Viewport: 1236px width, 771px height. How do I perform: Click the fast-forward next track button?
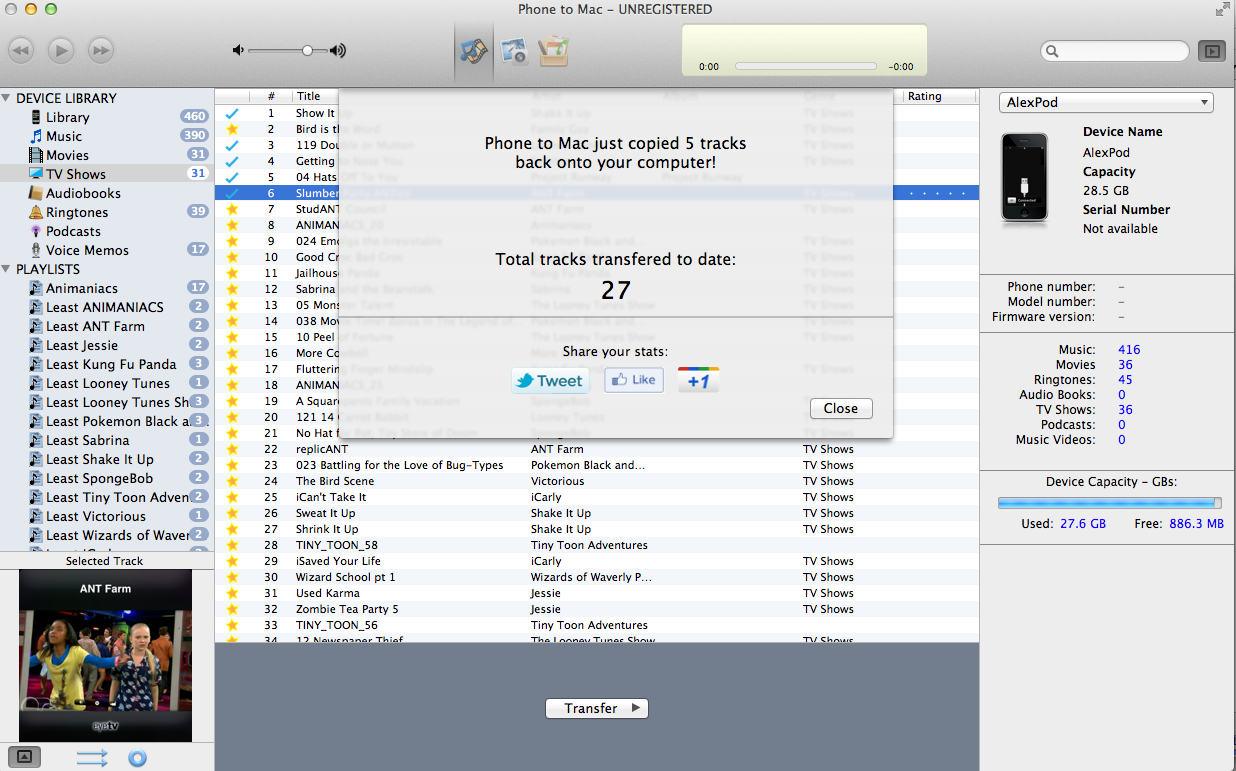[x=100, y=50]
